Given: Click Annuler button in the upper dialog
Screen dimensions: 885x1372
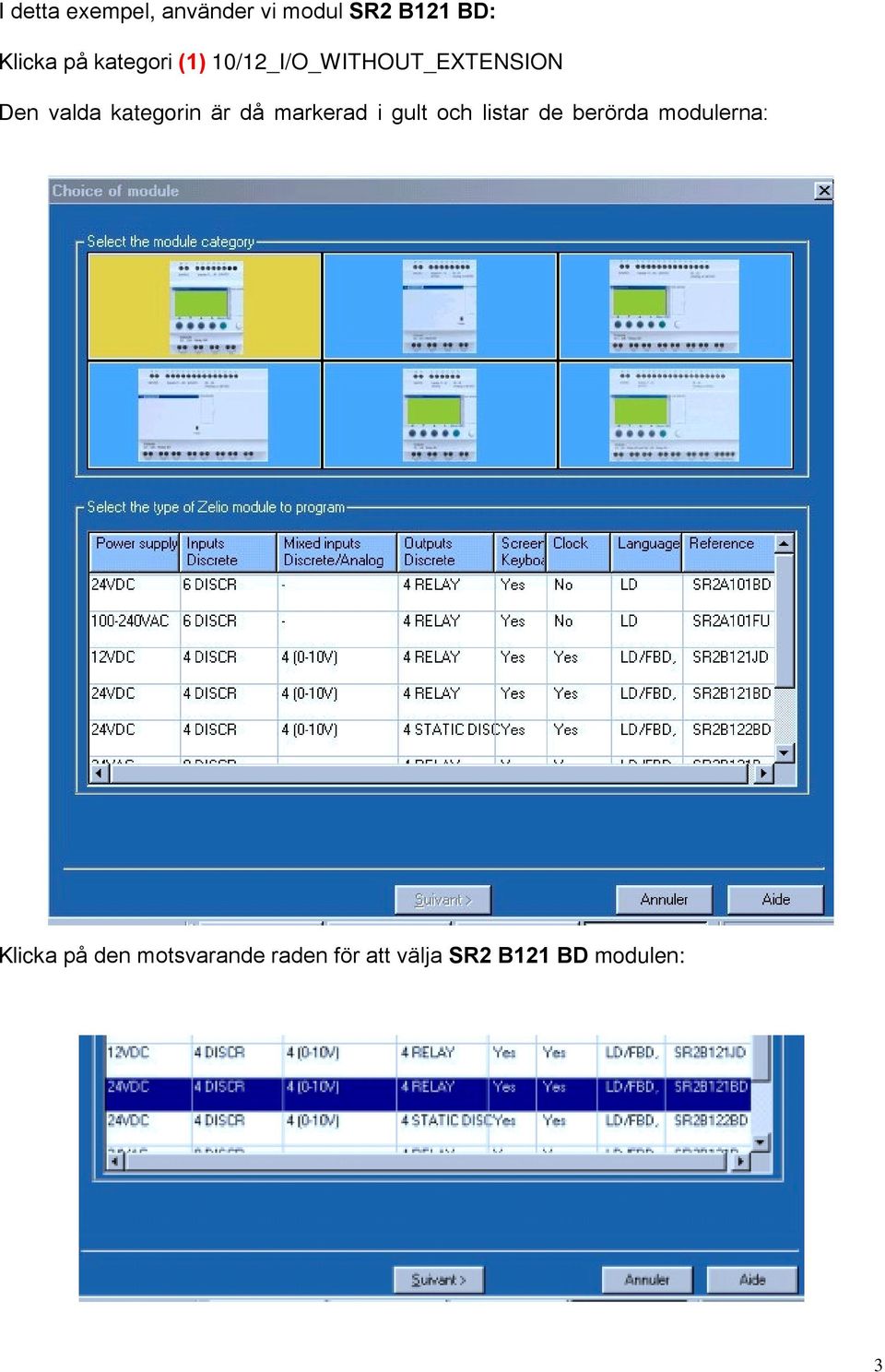Looking at the screenshot, I should point(664,900).
